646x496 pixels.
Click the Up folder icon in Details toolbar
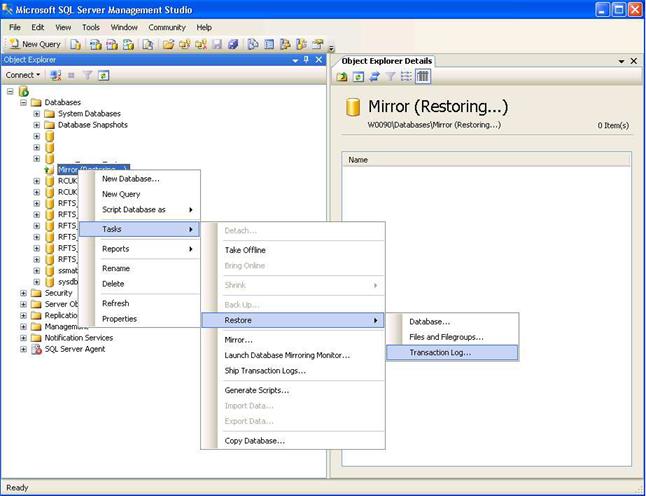pyautogui.click(x=342, y=76)
